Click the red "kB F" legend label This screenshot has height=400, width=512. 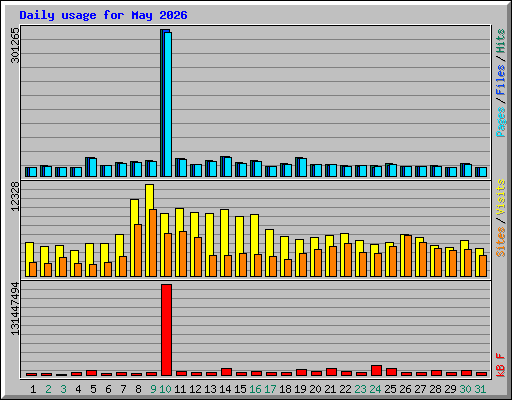[x=501, y=365]
